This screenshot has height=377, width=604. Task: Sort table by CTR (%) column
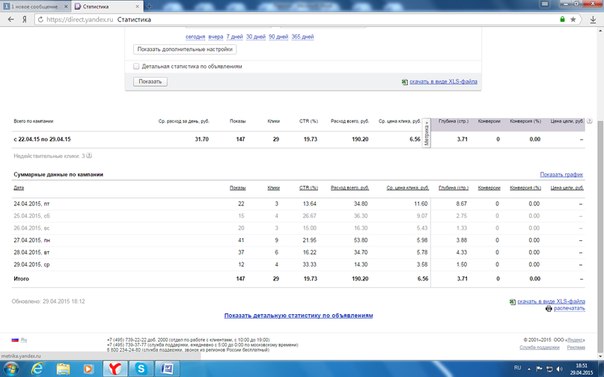point(309,188)
